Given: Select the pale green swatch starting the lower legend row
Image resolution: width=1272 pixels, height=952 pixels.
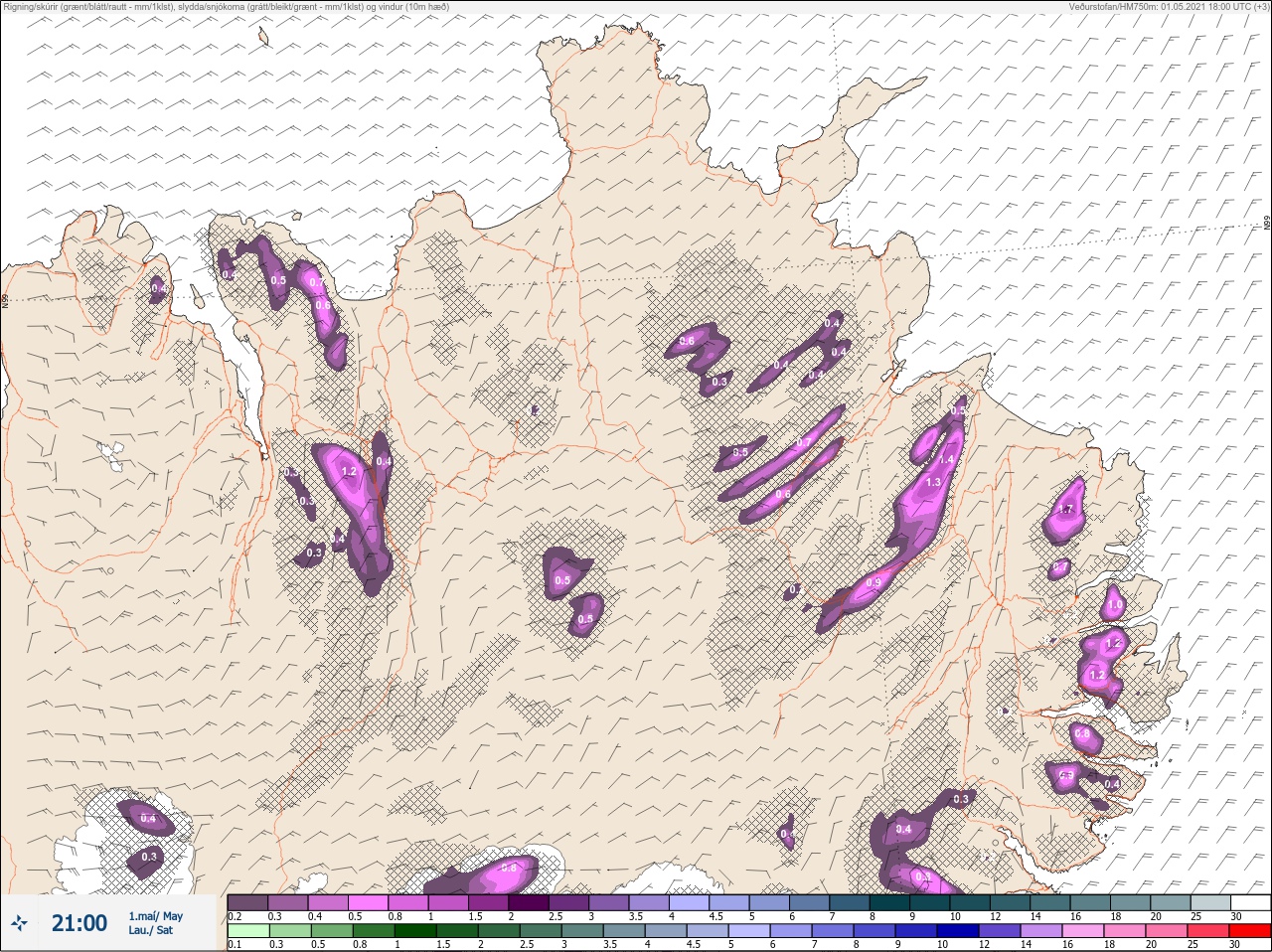Looking at the screenshot, I should pyautogui.click(x=247, y=931).
